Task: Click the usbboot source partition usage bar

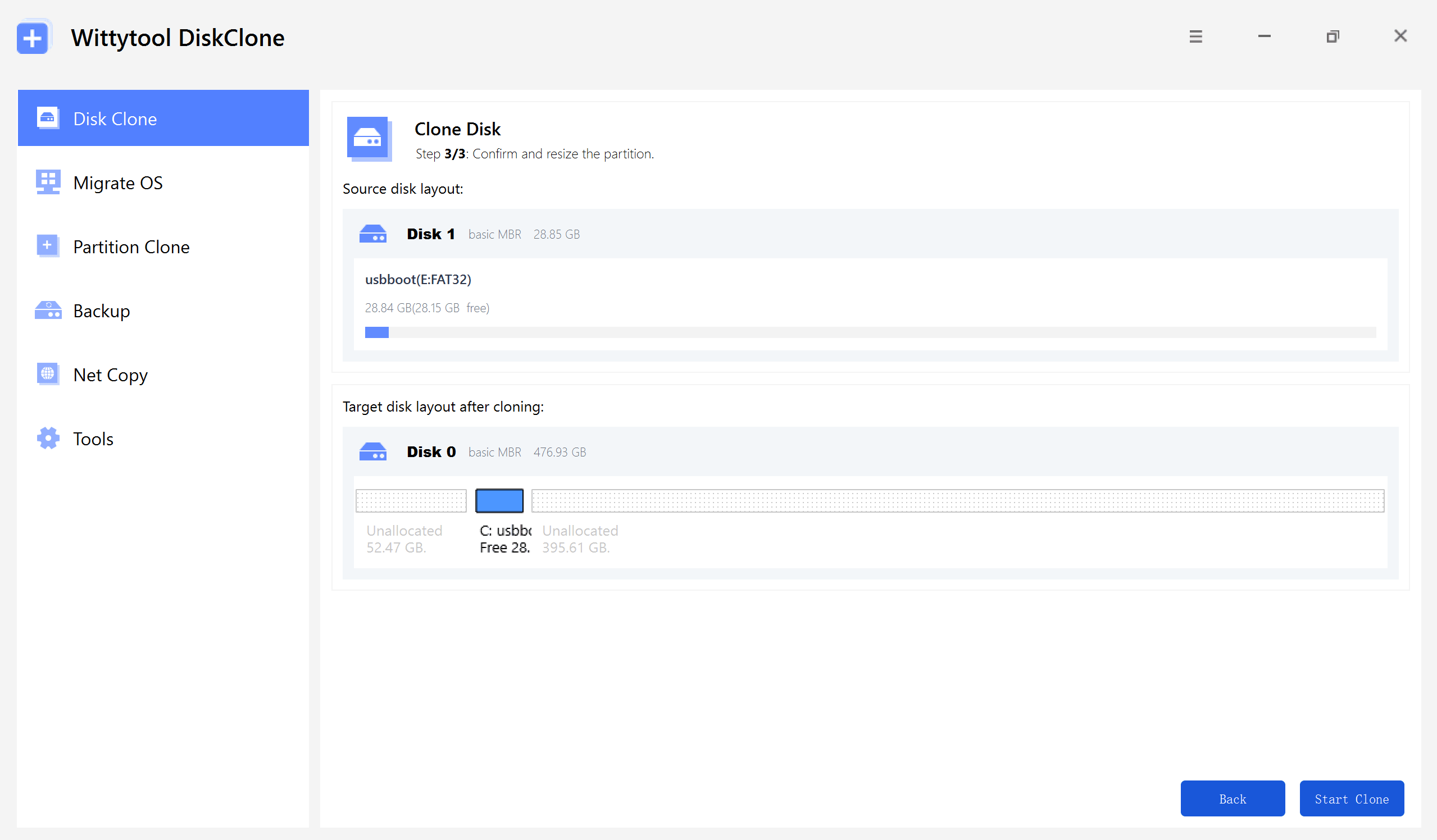Action: 870,332
